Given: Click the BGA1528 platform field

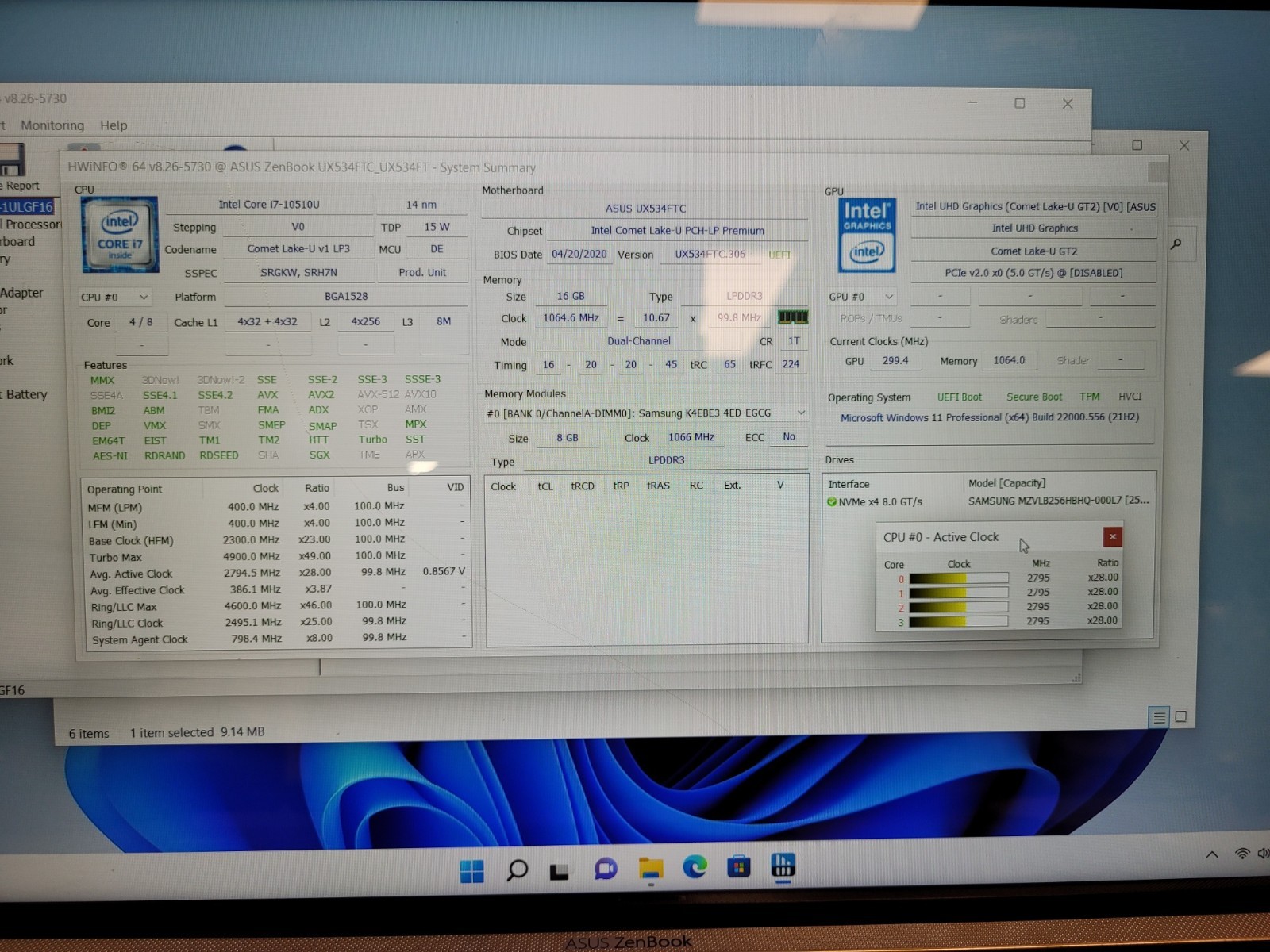Looking at the screenshot, I should pyautogui.click(x=346, y=297).
